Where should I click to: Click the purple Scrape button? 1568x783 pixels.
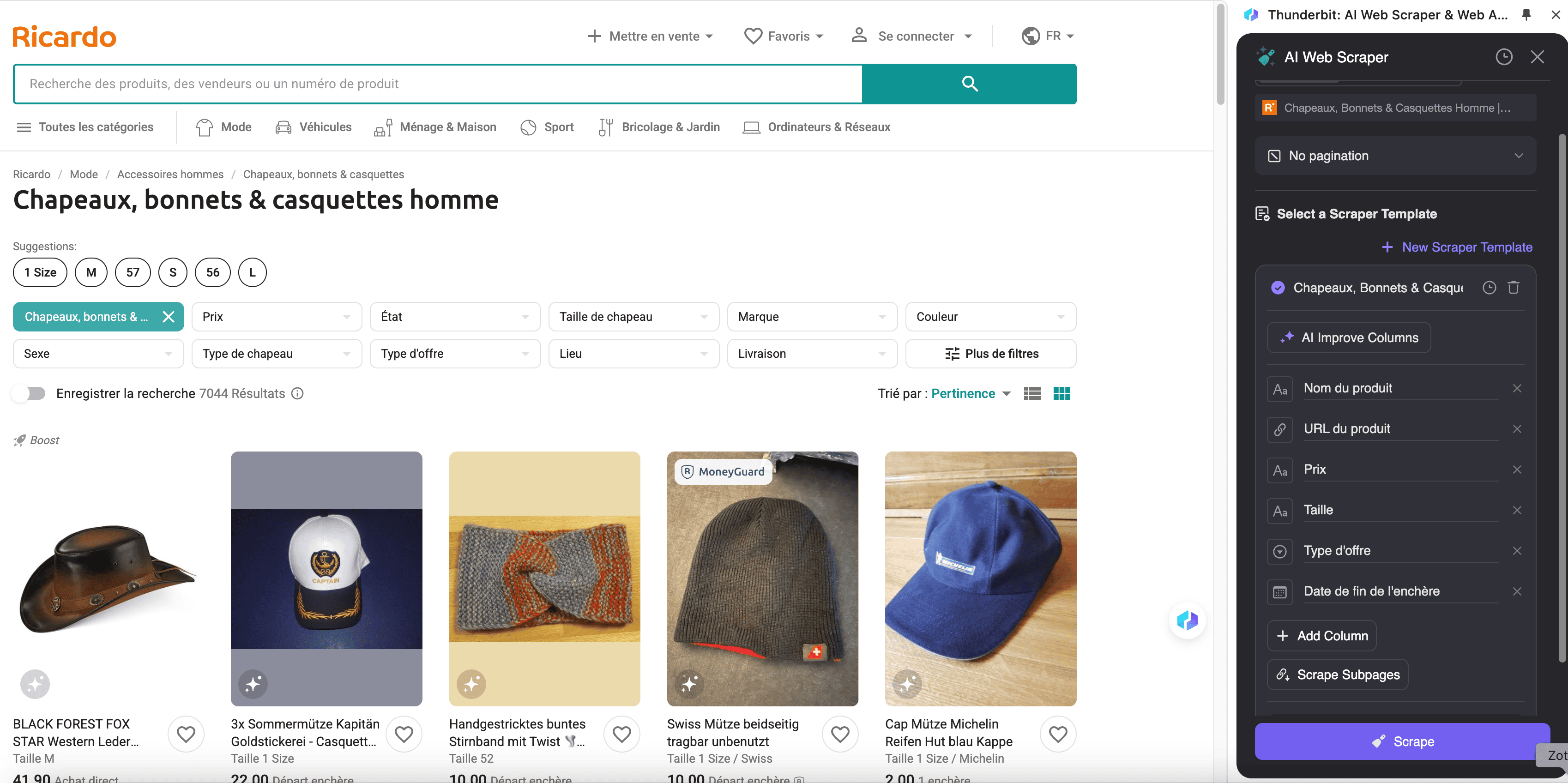[x=1401, y=741]
